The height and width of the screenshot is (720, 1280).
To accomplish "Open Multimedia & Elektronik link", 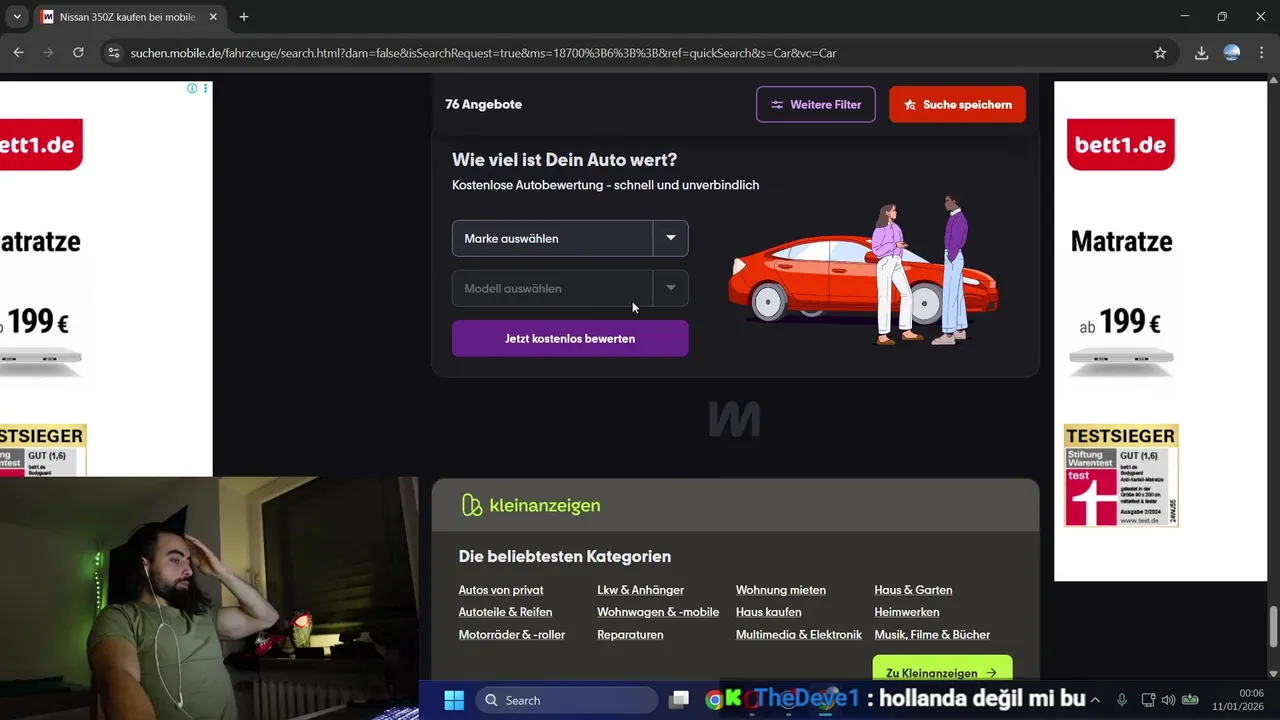I will click(x=799, y=634).
